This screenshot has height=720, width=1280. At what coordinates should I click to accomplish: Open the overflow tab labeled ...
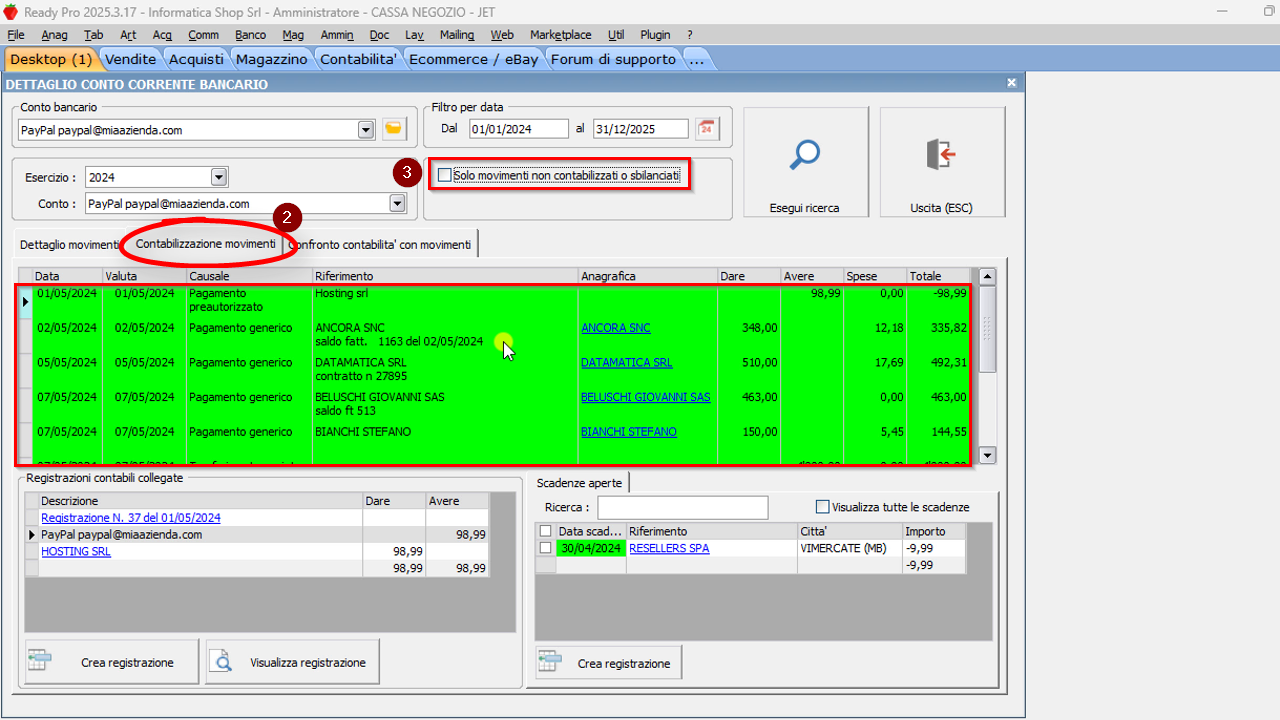pos(697,59)
